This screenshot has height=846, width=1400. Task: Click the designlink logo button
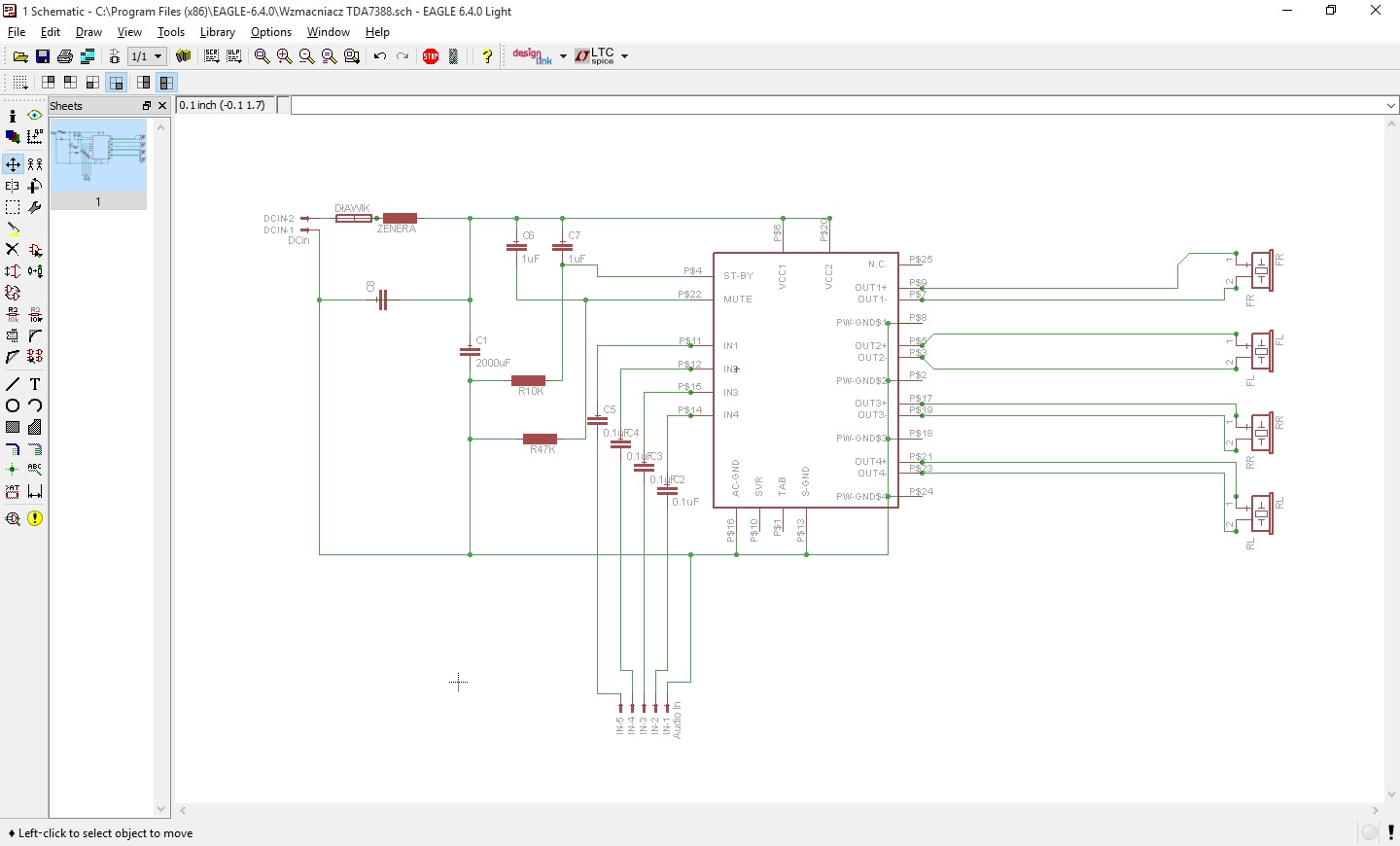tap(532, 56)
